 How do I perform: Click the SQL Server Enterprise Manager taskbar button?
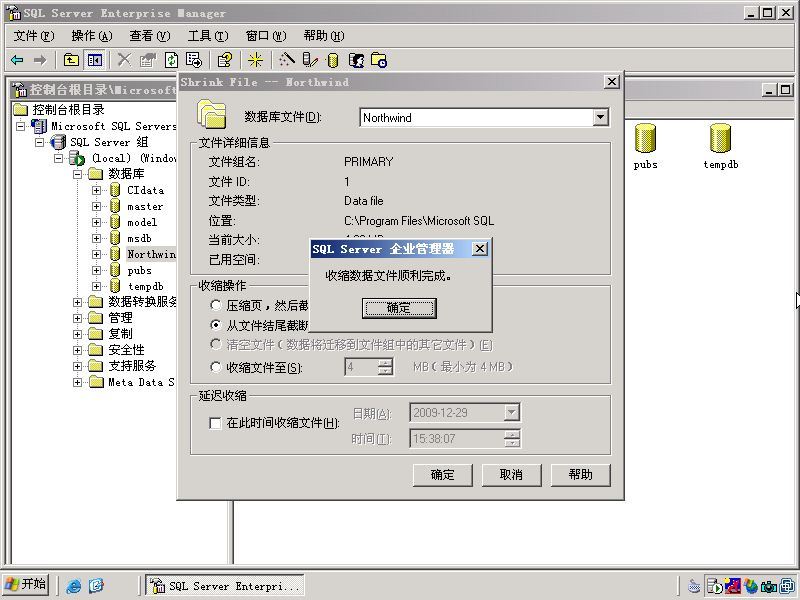(224, 586)
